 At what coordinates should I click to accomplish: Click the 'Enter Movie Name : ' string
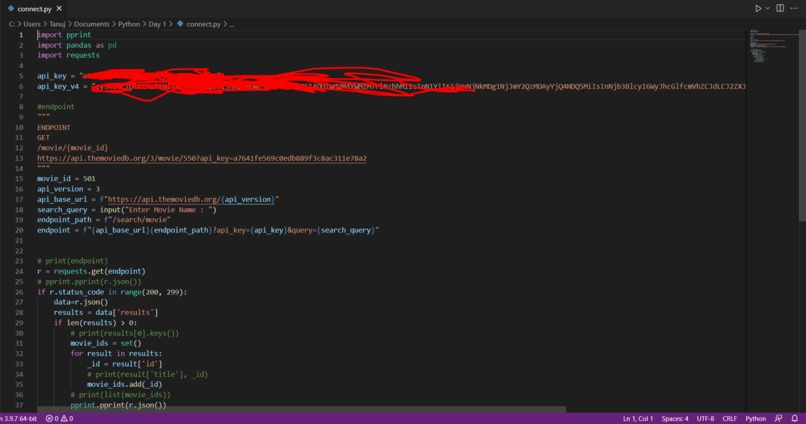pos(169,210)
